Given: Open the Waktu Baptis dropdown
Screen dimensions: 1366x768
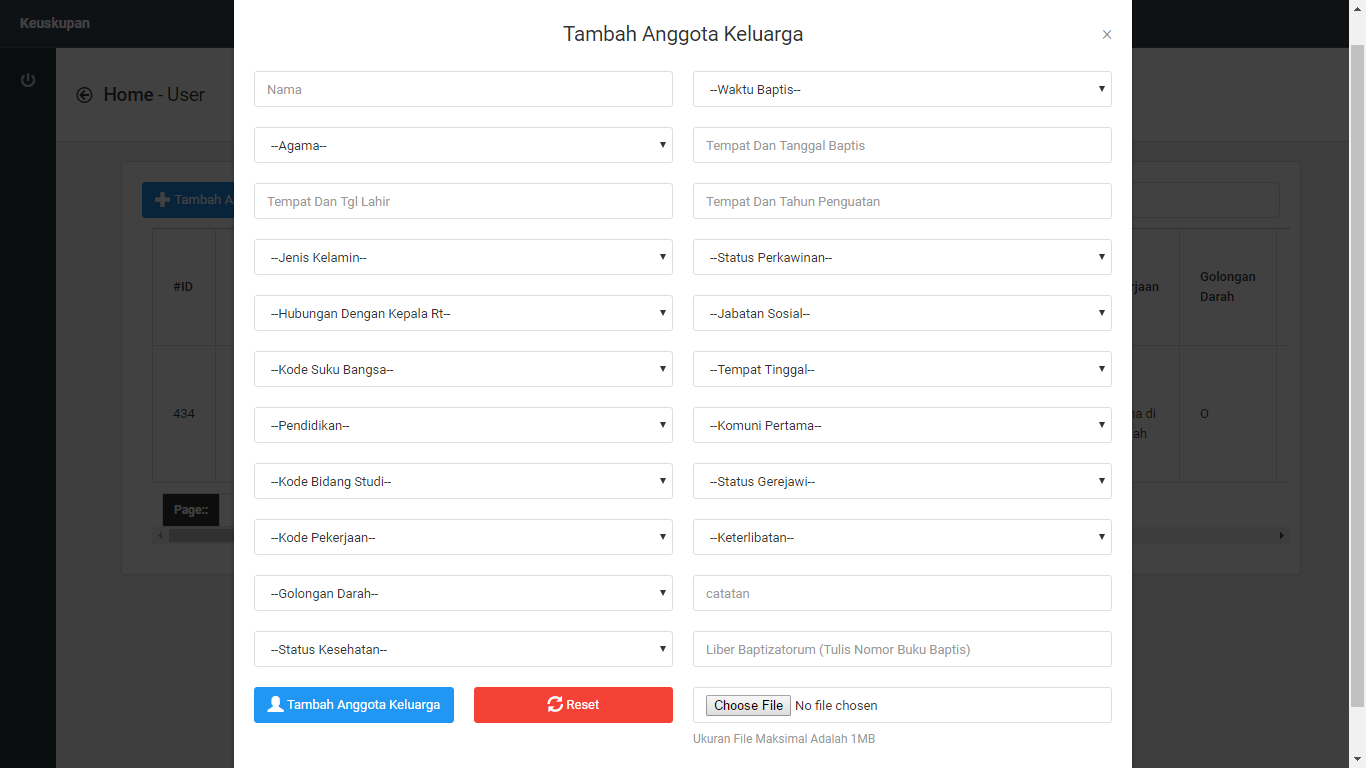Looking at the screenshot, I should (901, 89).
